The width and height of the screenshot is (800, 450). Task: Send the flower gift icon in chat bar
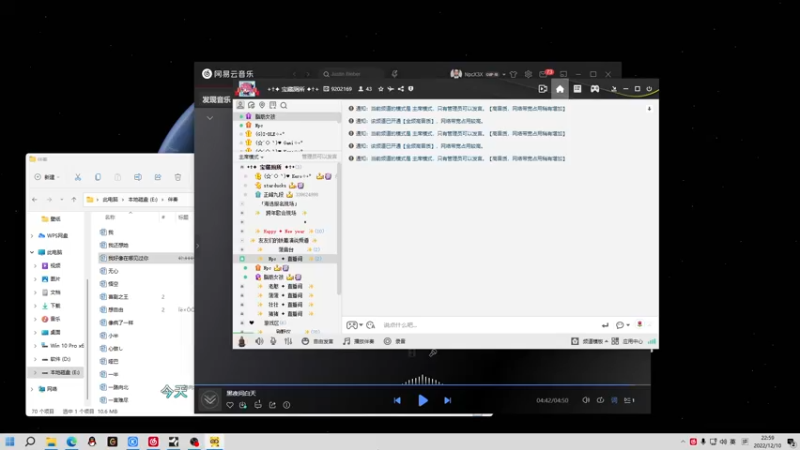pos(640,324)
